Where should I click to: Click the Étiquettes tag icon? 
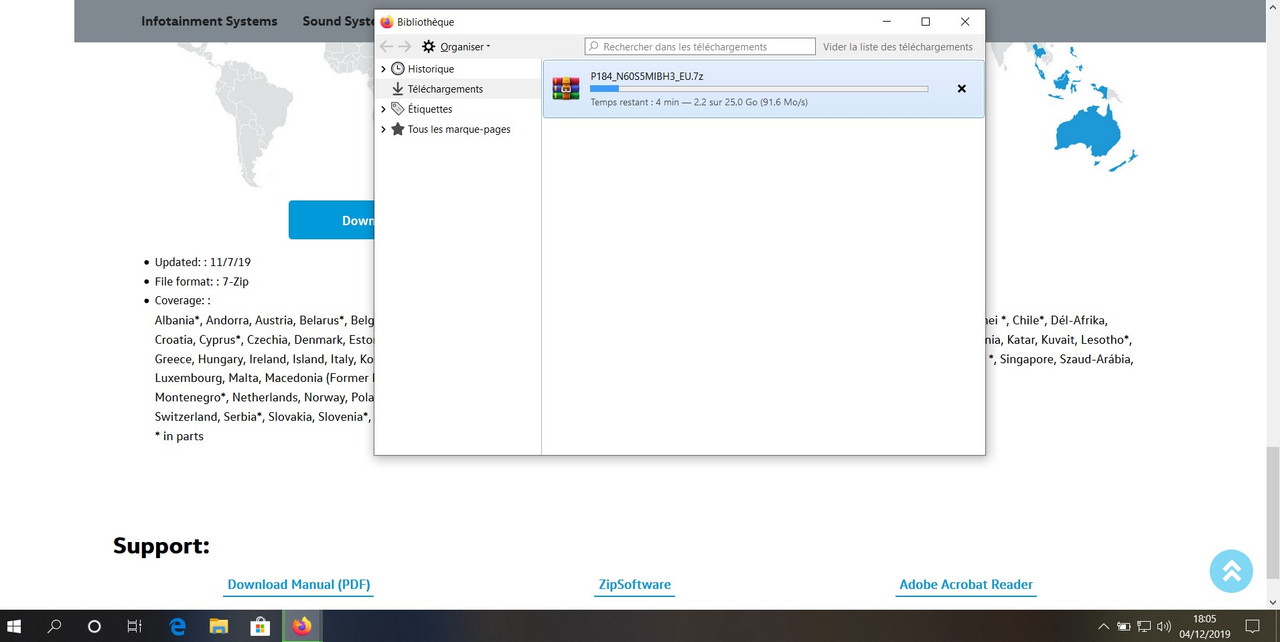tap(398, 109)
